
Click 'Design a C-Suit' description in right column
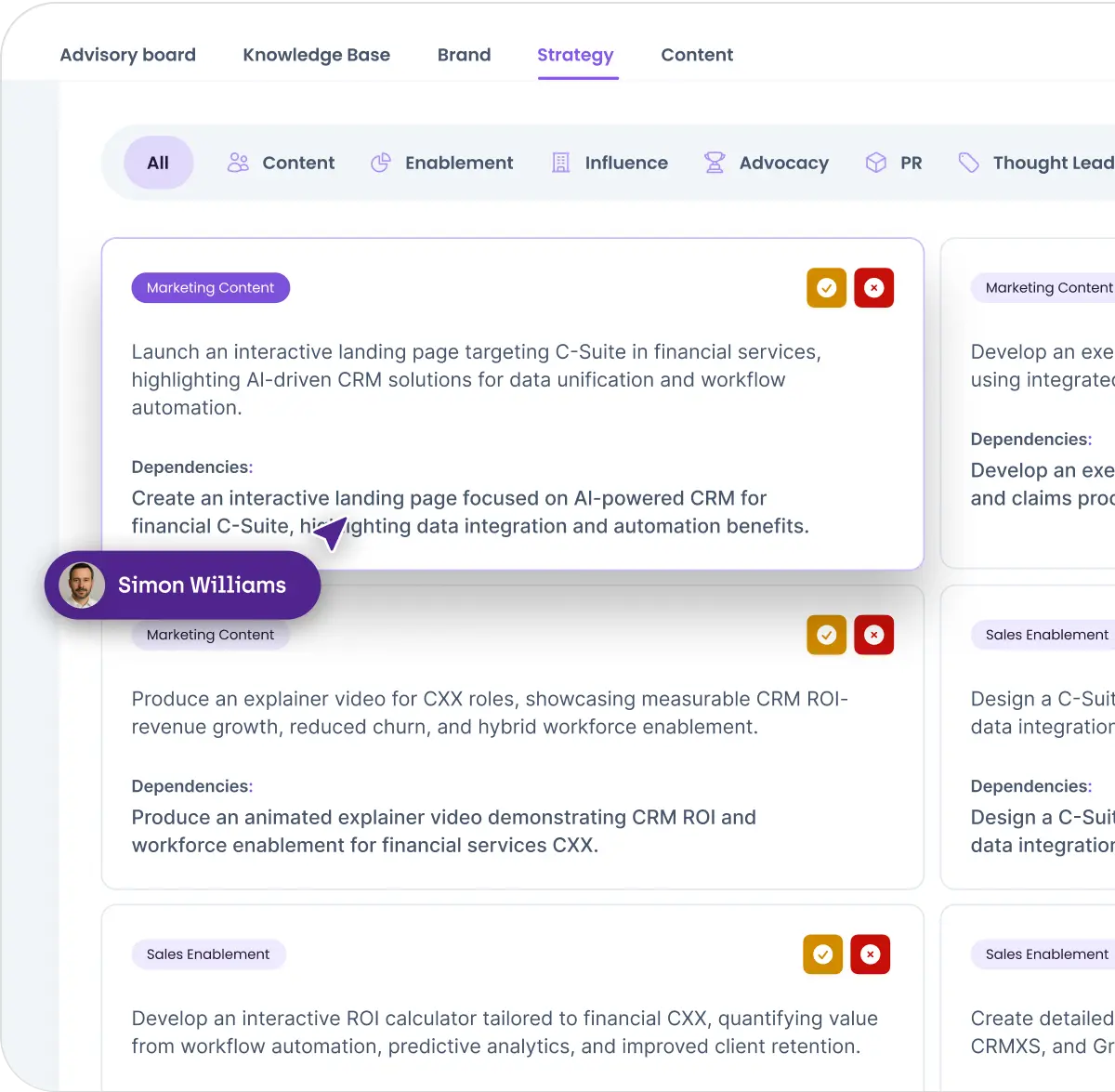click(x=1043, y=713)
